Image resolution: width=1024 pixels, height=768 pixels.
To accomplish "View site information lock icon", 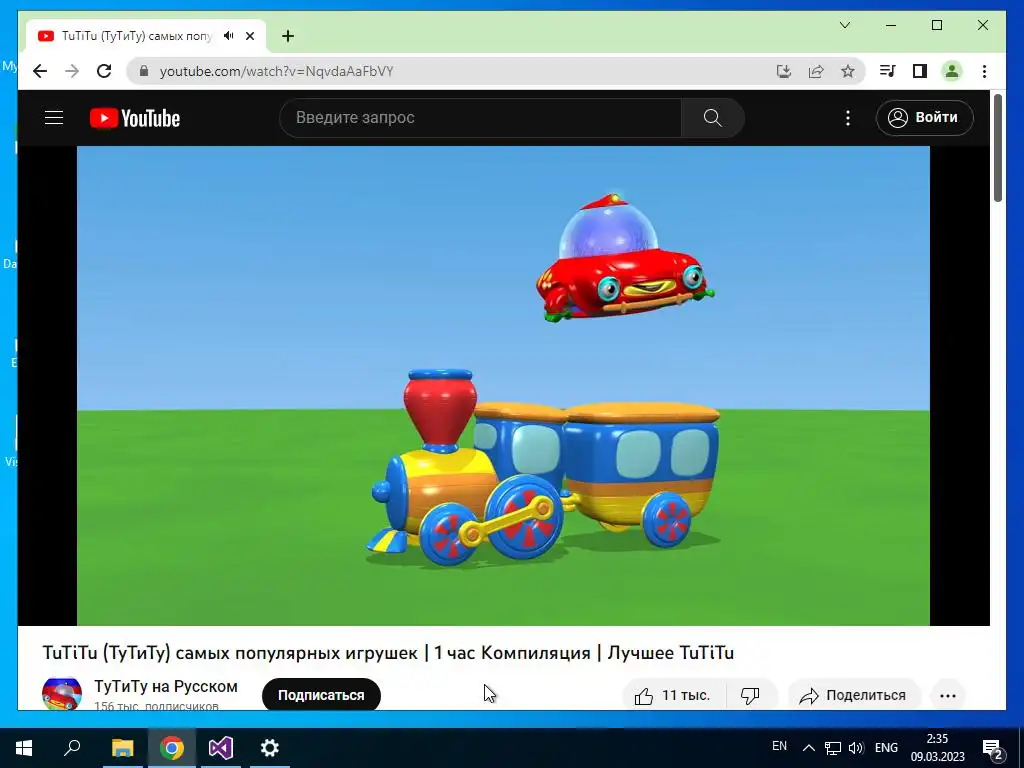I will [144, 71].
